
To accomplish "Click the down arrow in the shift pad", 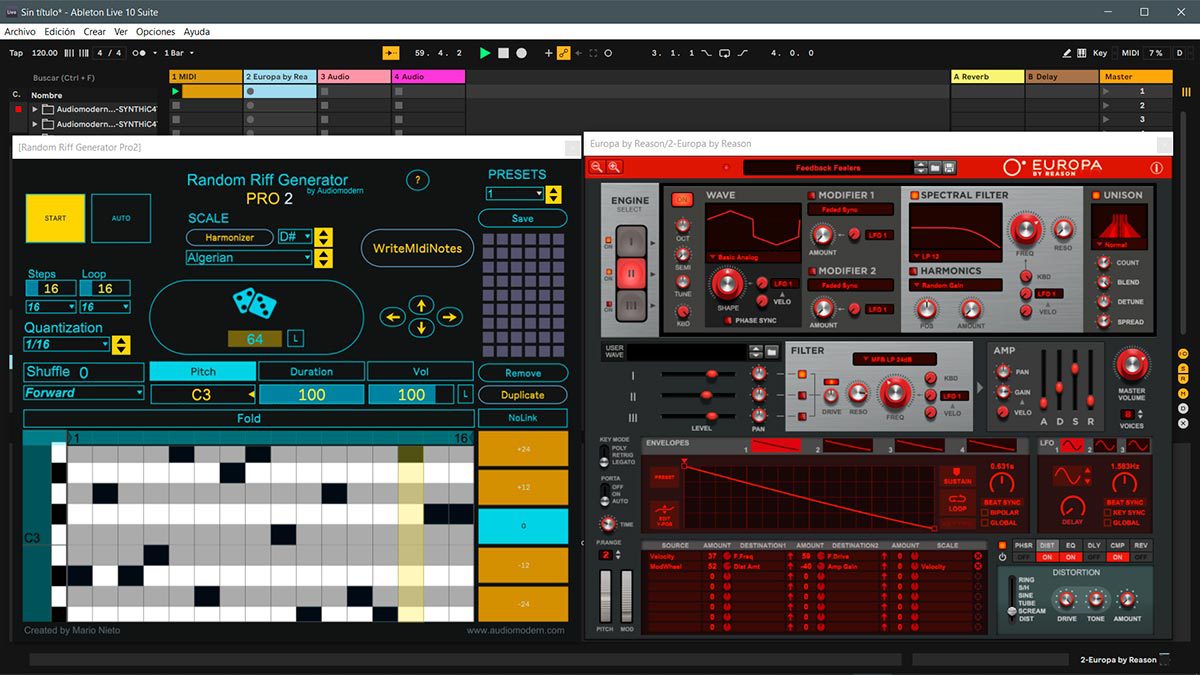I will 422,328.
